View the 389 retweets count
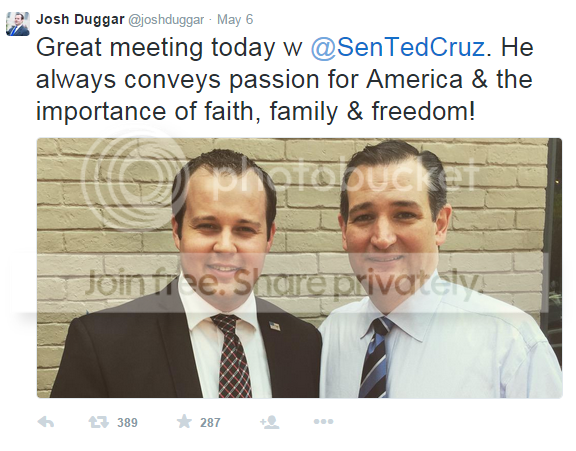Image resolution: width=576 pixels, height=451 pixels. (x=127, y=423)
